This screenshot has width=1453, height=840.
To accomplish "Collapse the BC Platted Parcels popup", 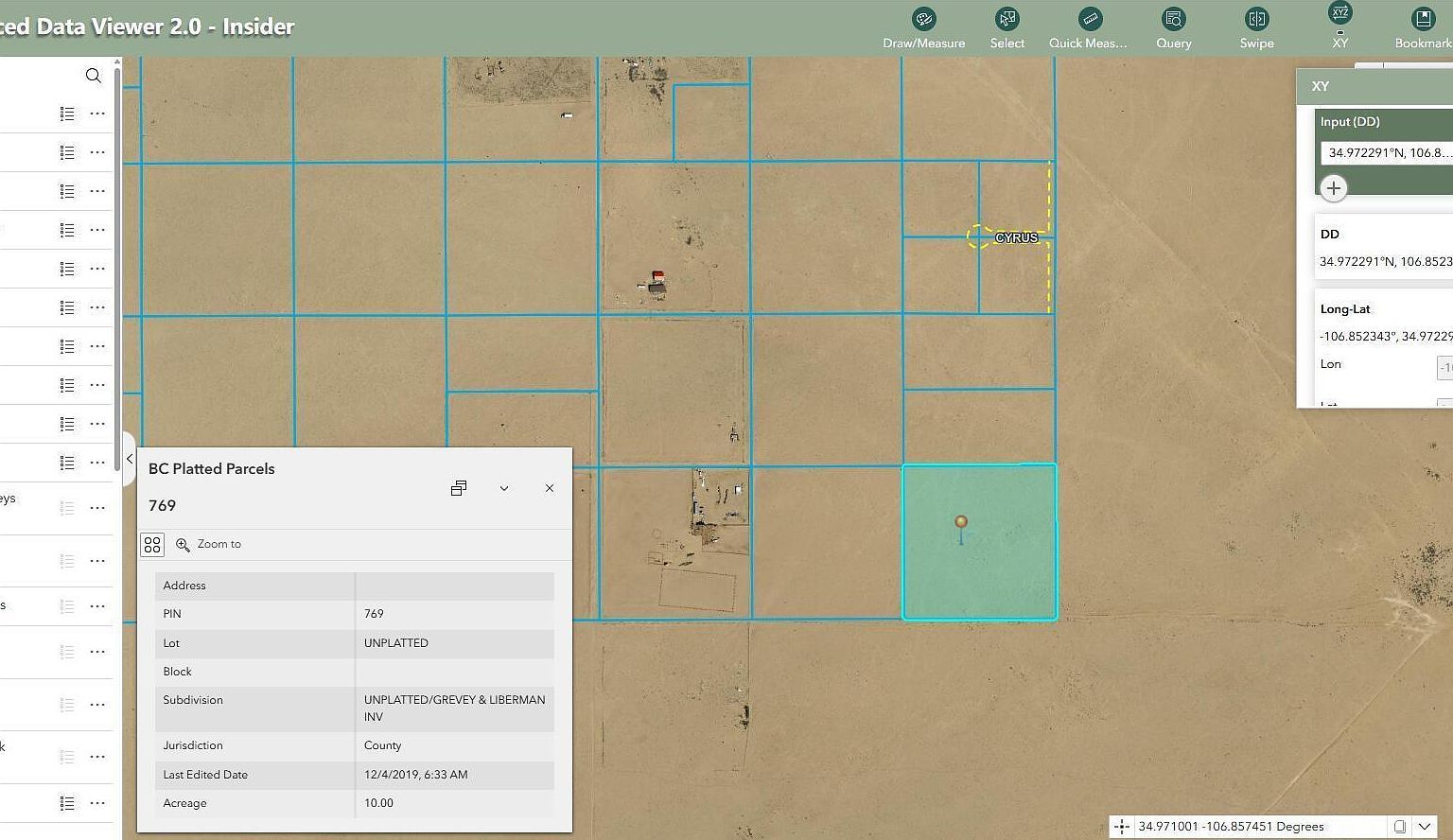I will 504,488.
